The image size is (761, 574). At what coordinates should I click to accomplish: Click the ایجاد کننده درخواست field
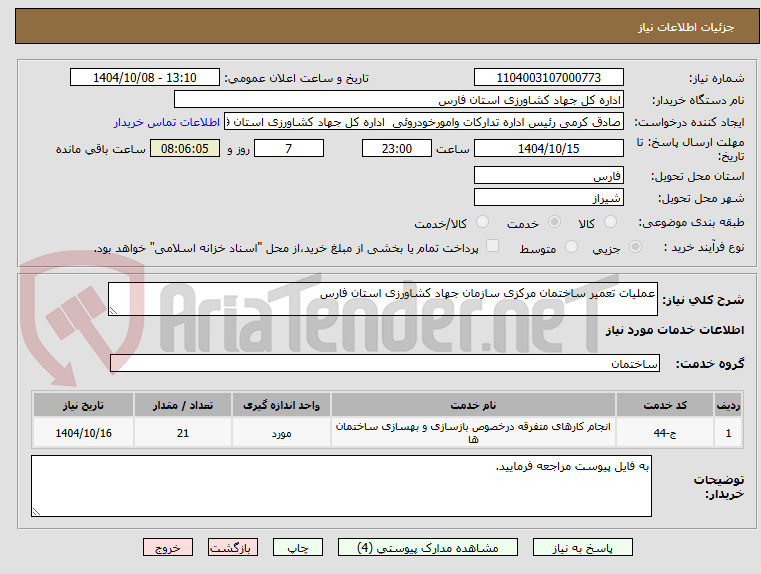424,122
